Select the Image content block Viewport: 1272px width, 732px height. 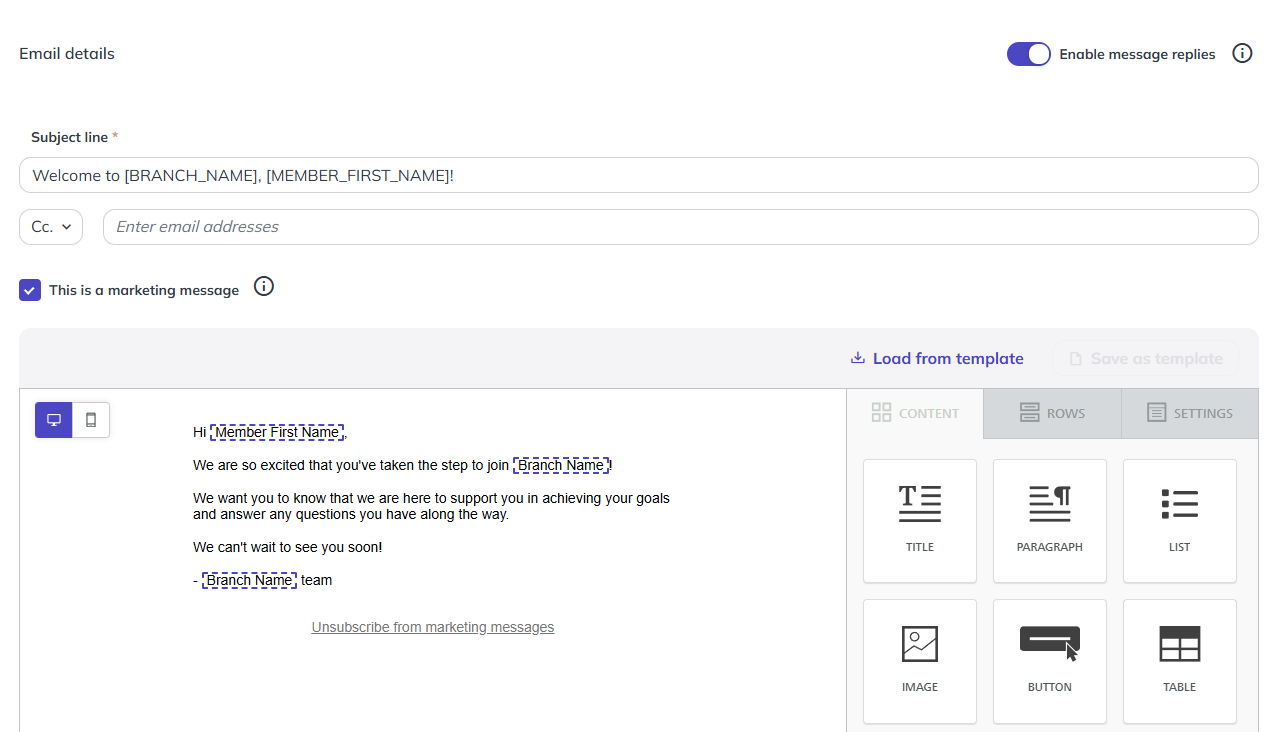pyautogui.click(x=920, y=661)
